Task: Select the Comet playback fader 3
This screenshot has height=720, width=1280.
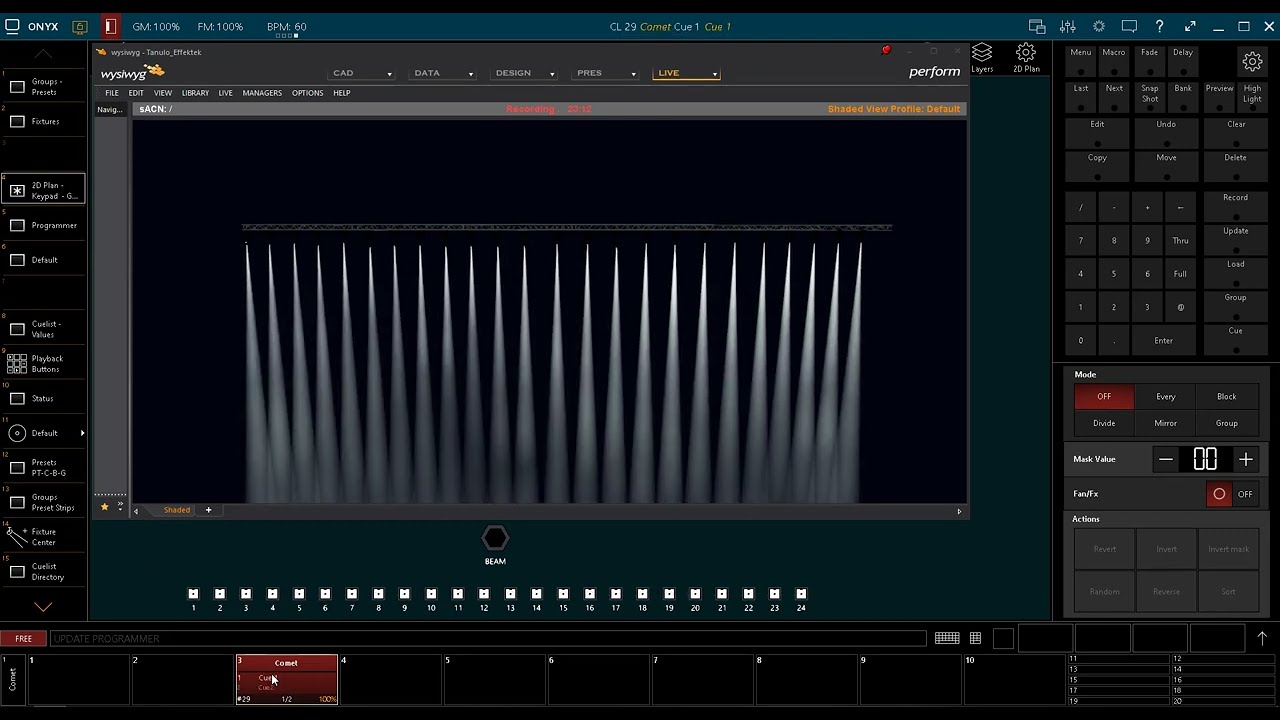Action: click(x=287, y=679)
